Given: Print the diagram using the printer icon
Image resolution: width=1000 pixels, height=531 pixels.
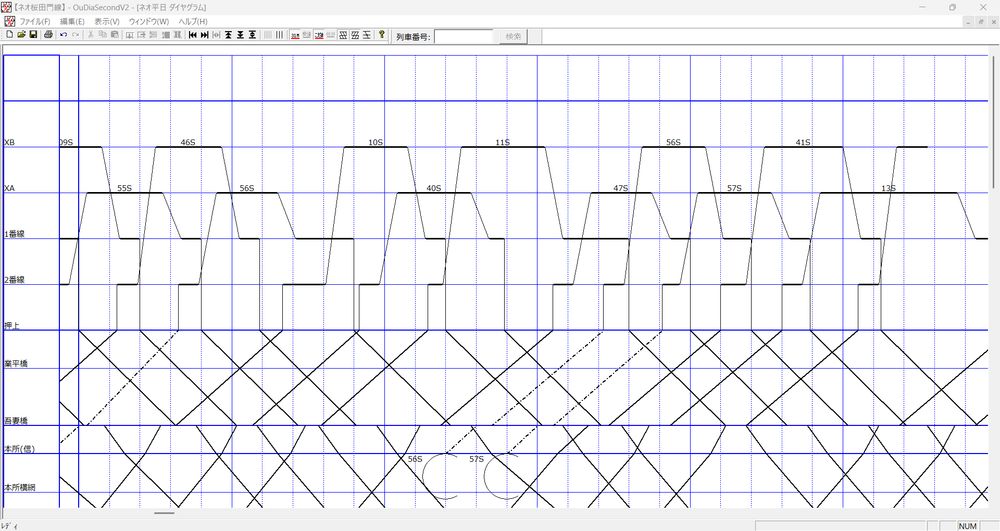Looking at the screenshot, I should click(48, 34).
